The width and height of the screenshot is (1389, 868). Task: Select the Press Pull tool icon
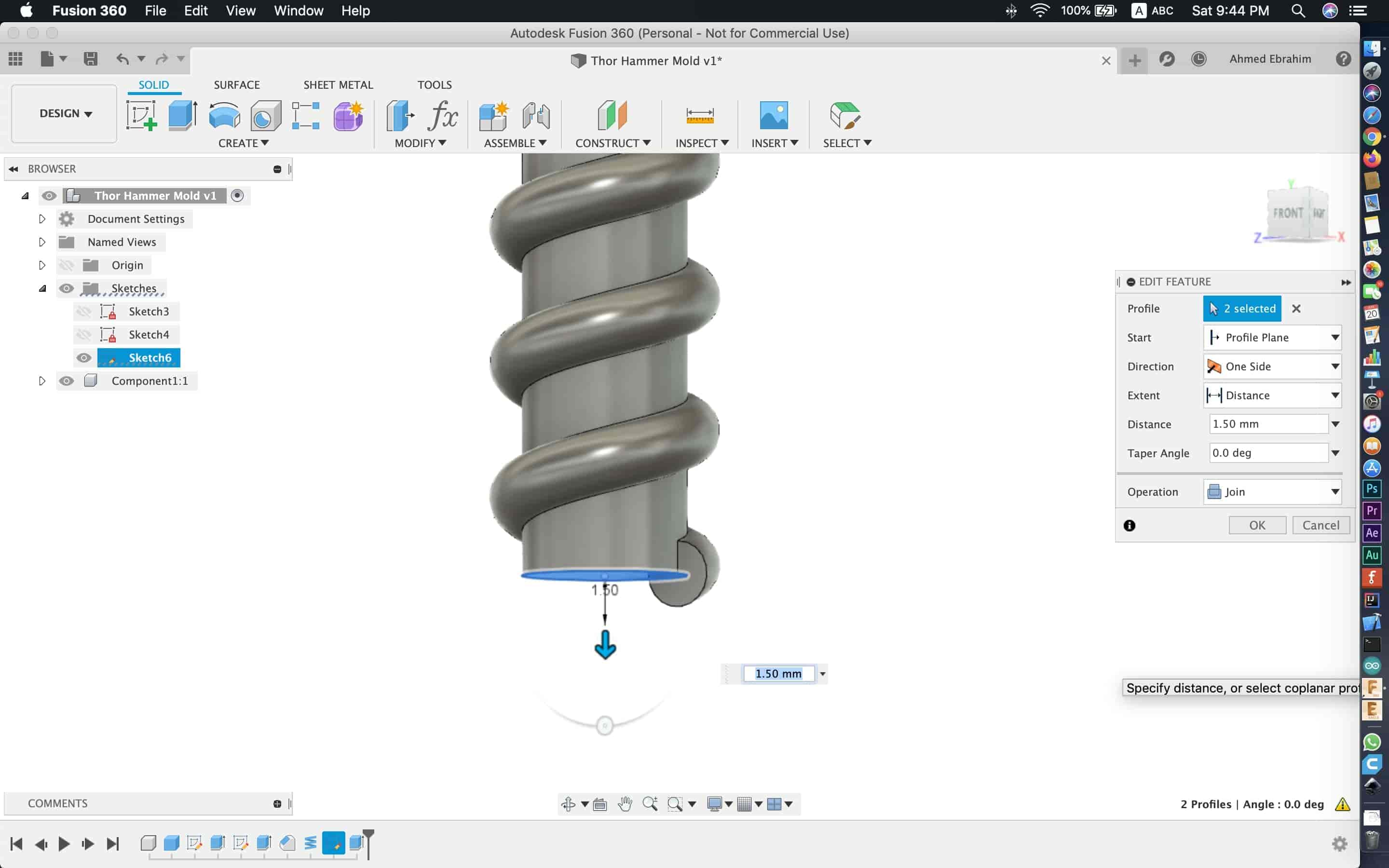(x=400, y=115)
